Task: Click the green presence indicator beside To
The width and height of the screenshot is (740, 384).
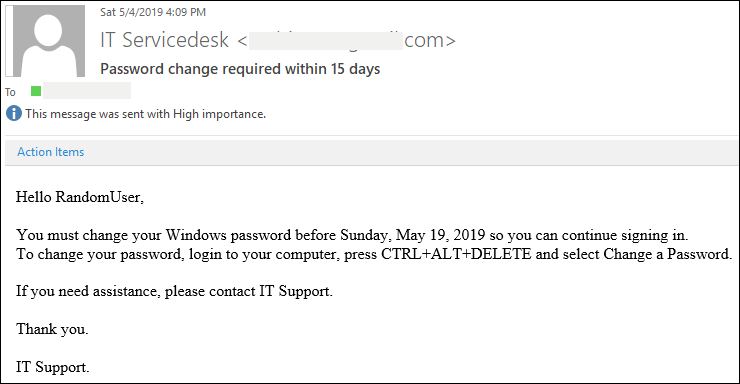Action: (36, 91)
